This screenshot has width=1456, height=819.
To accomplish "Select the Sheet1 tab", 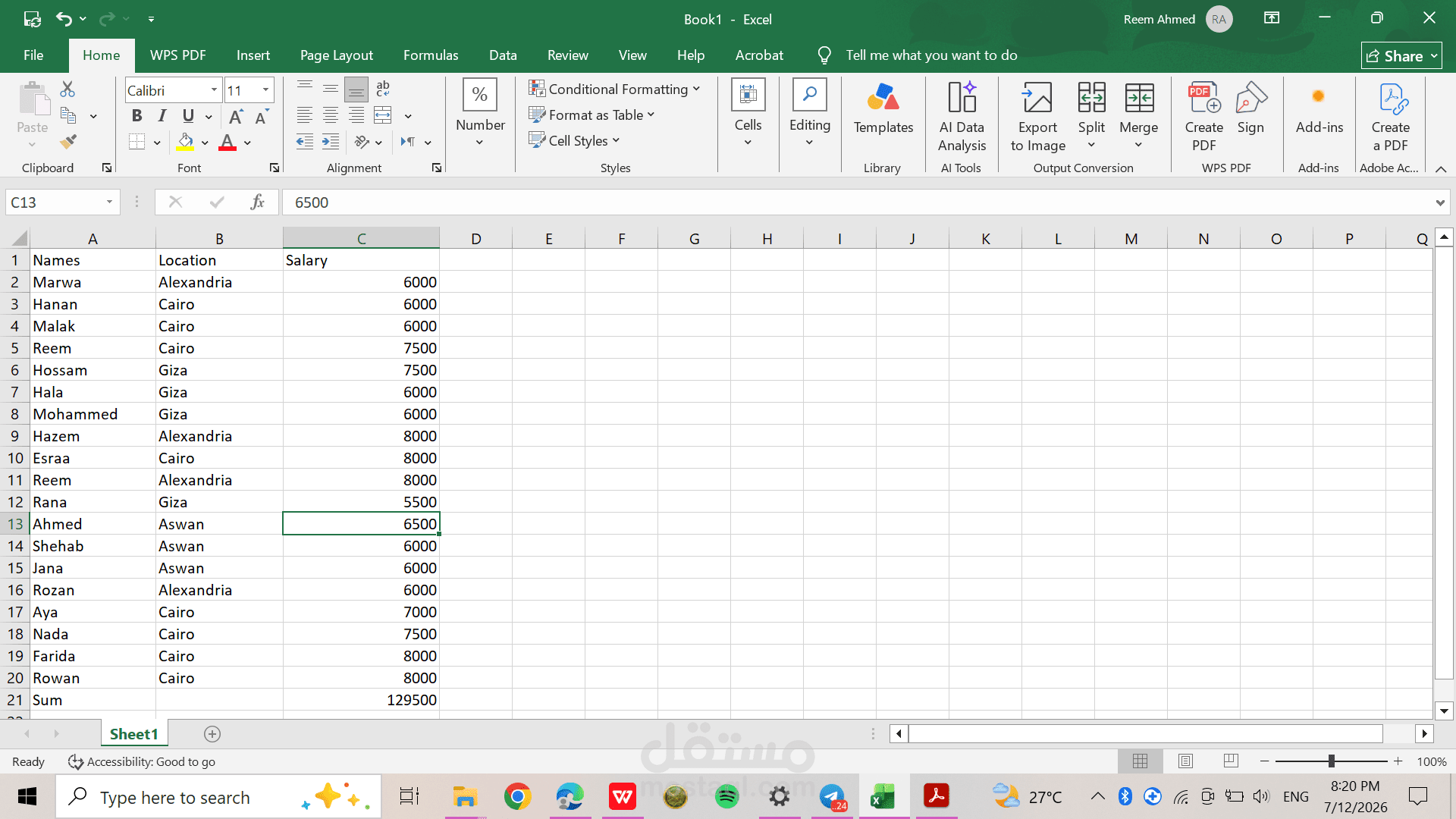I will pyautogui.click(x=134, y=734).
